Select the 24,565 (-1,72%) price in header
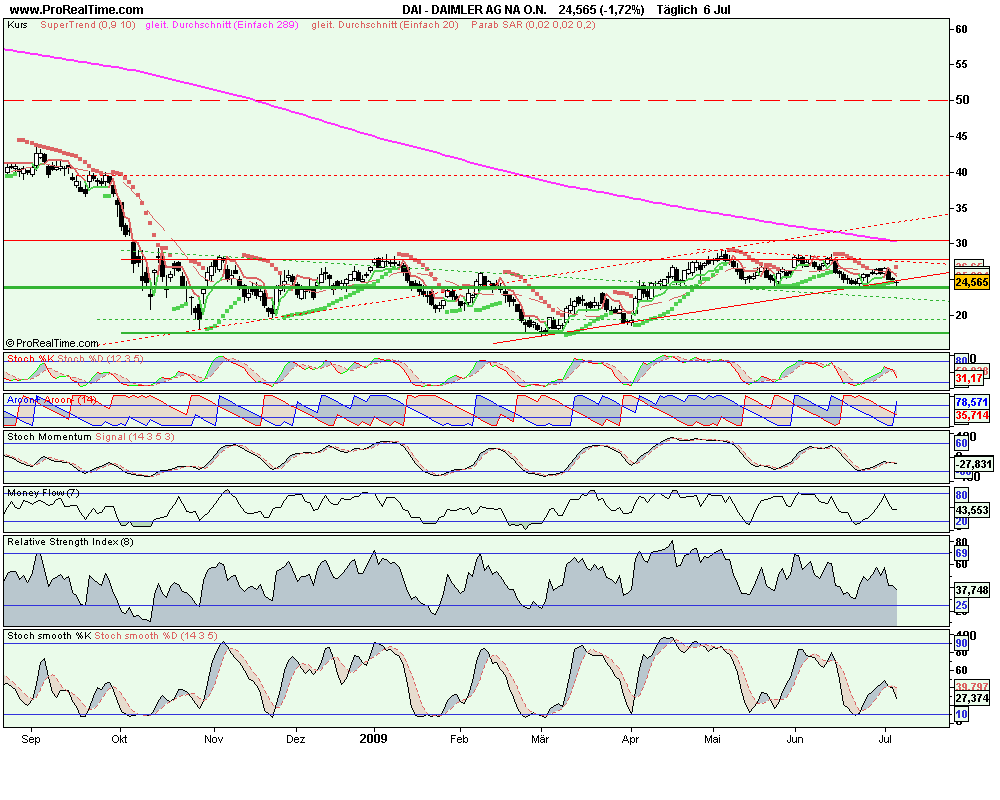 click(x=601, y=10)
